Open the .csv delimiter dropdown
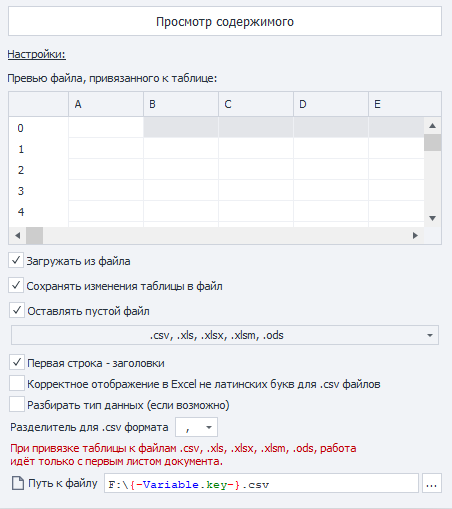 coord(196,427)
